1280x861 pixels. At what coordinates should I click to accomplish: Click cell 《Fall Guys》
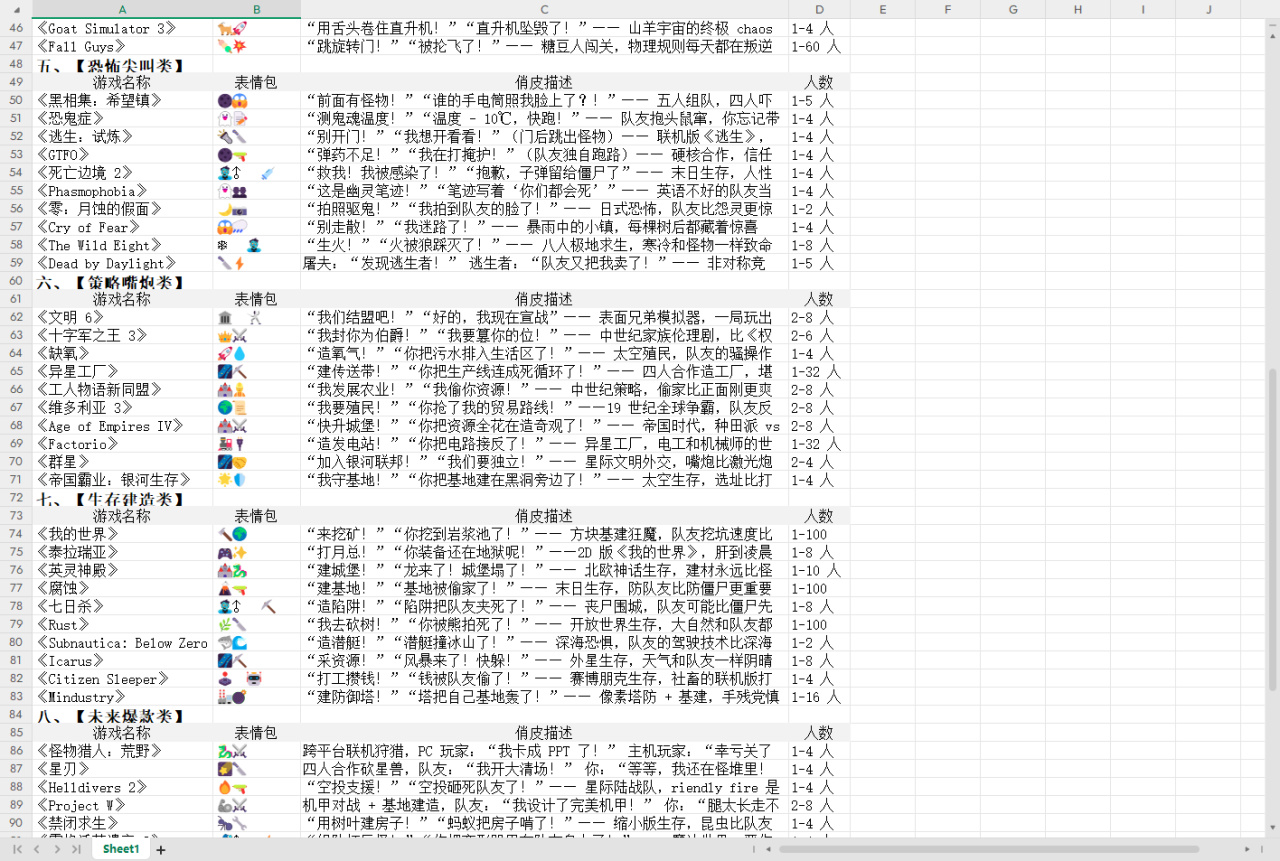click(x=122, y=46)
